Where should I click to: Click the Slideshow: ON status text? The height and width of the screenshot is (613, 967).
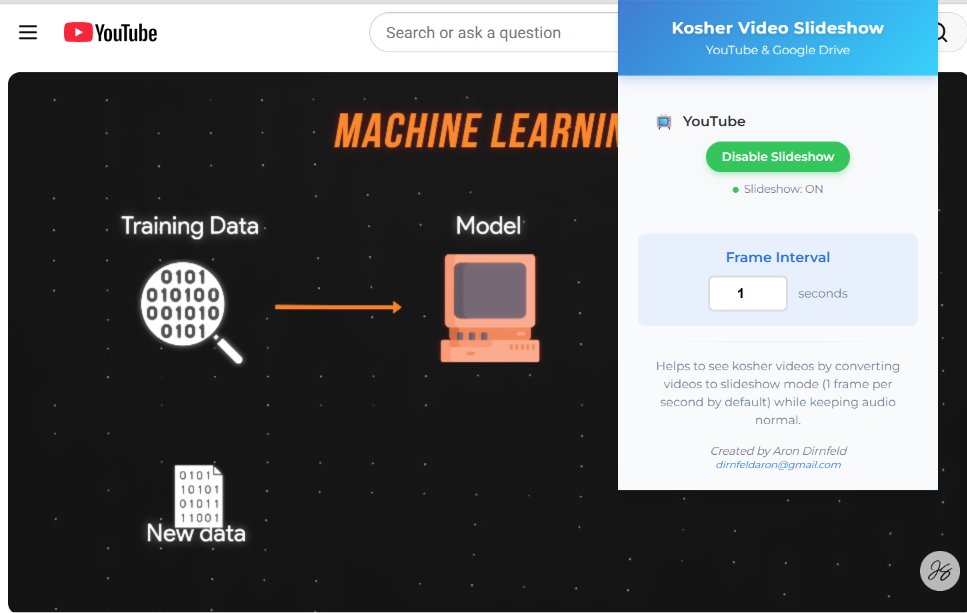click(x=783, y=189)
